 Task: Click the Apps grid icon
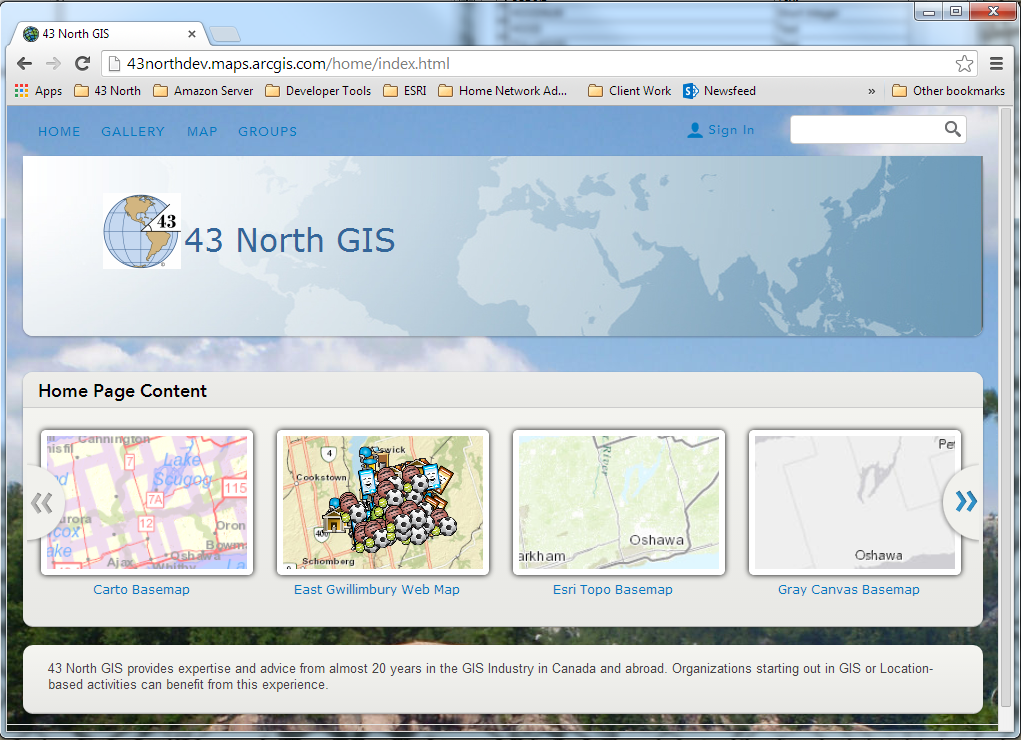pos(19,90)
